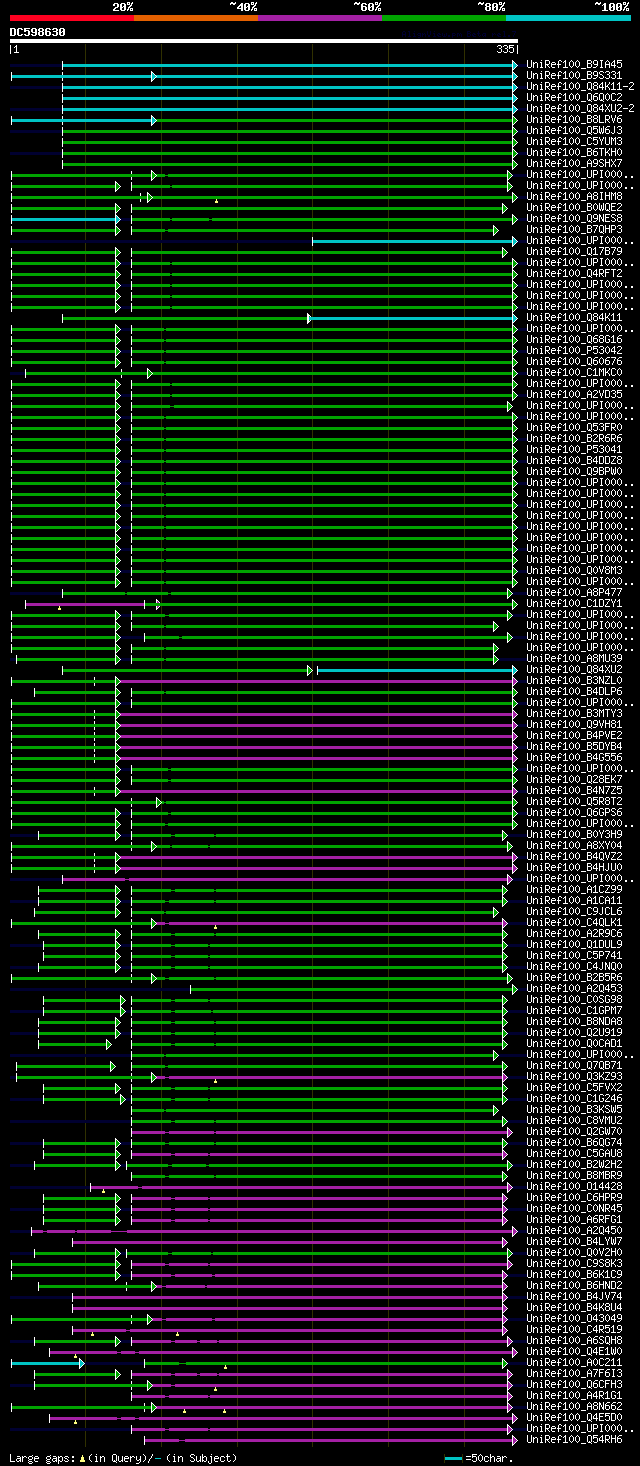Select the DC598630 query title
640x1466 pixels.
click(38, 32)
